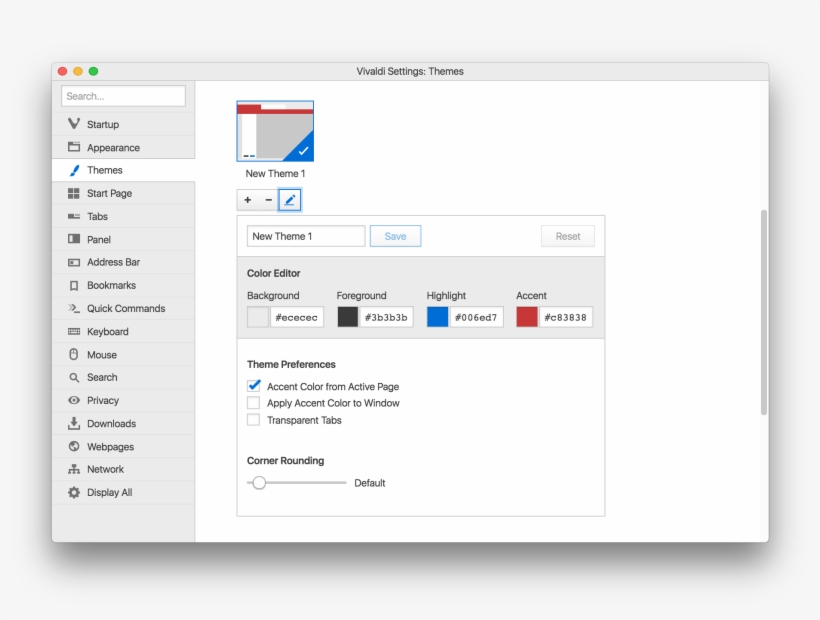Image resolution: width=820 pixels, height=620 pixels.
Task: Select the New Theme 1 thumbnail
Action: tap(275, 131)
